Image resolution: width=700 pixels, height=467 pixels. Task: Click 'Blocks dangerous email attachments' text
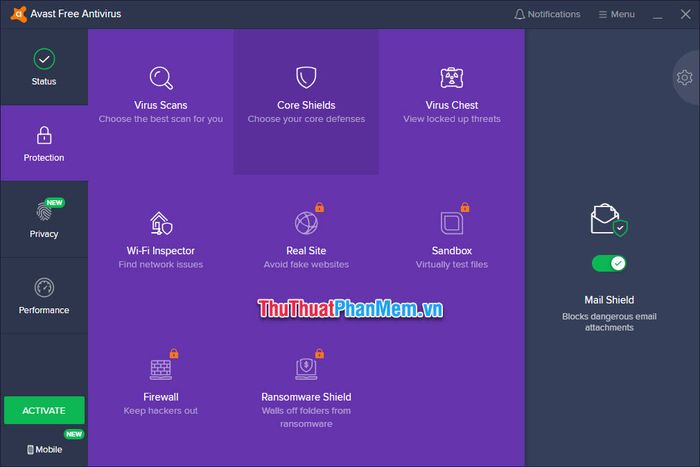tap(609, 322)
